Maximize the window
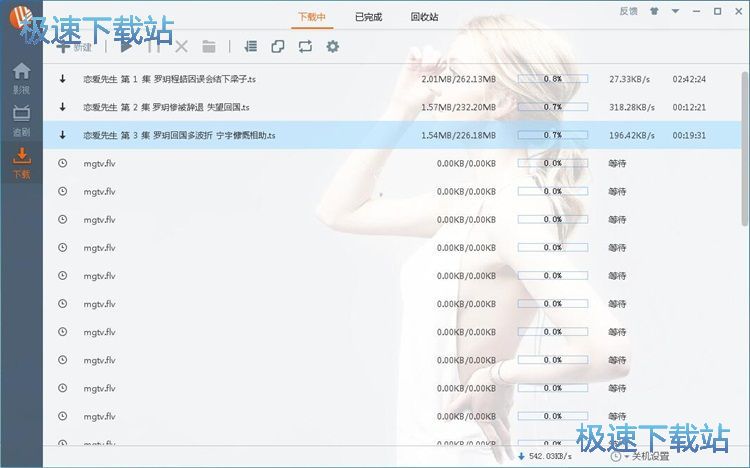Image resolution: width=750 pixels, height=468 pixels. coord(717,11)
